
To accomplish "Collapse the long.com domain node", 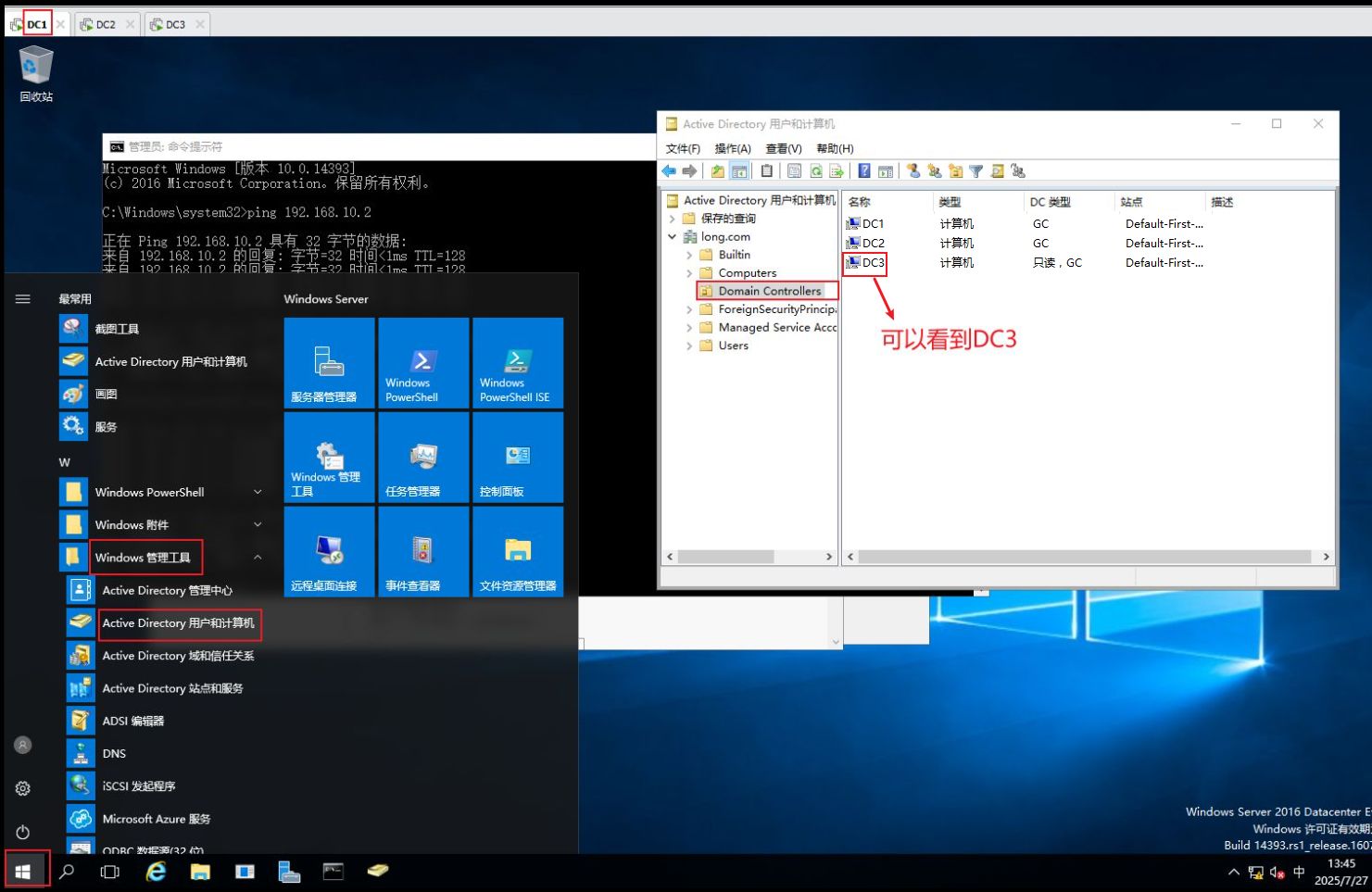I will pos(672,237).
